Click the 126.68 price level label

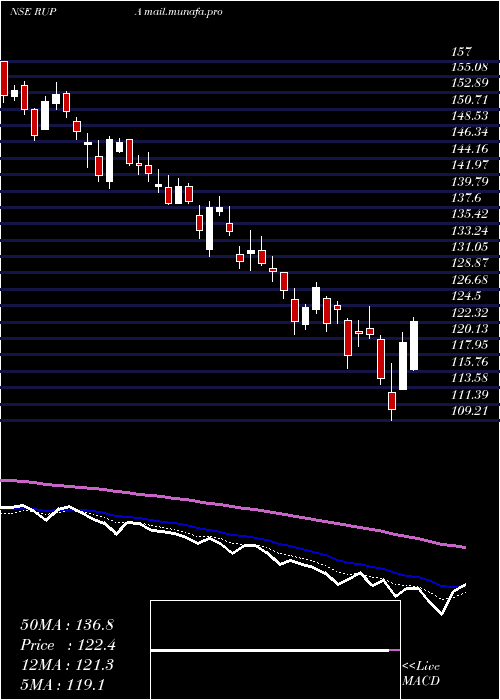pos(470,280)
